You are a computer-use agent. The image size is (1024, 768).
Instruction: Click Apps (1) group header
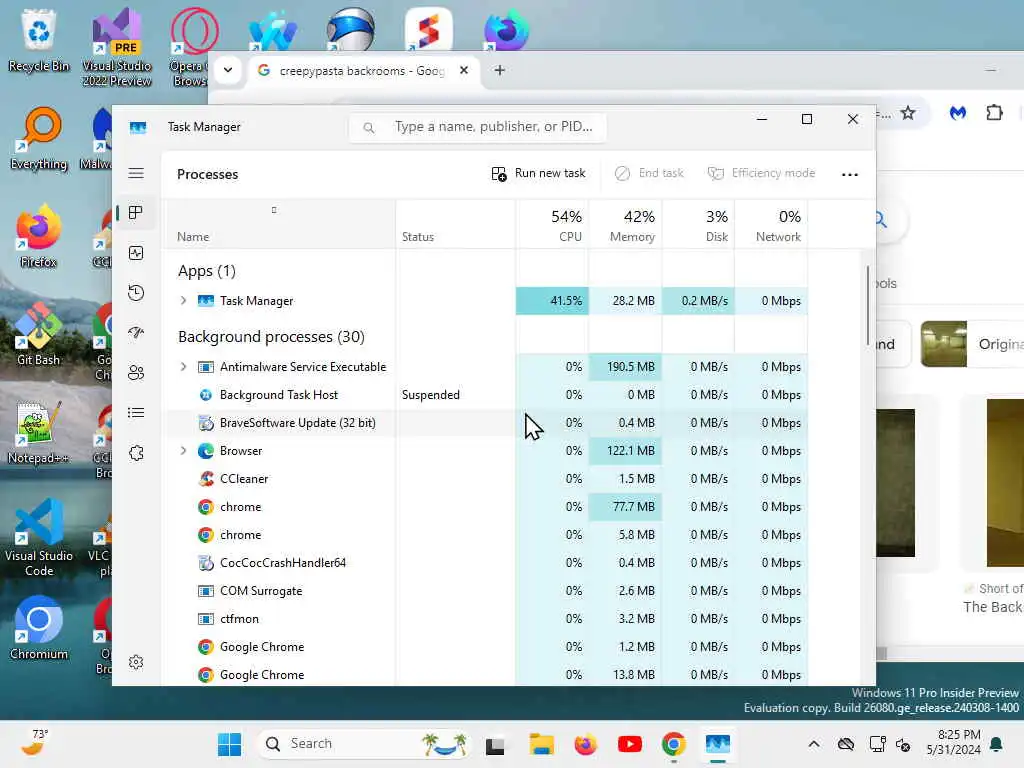click(206, 271)
